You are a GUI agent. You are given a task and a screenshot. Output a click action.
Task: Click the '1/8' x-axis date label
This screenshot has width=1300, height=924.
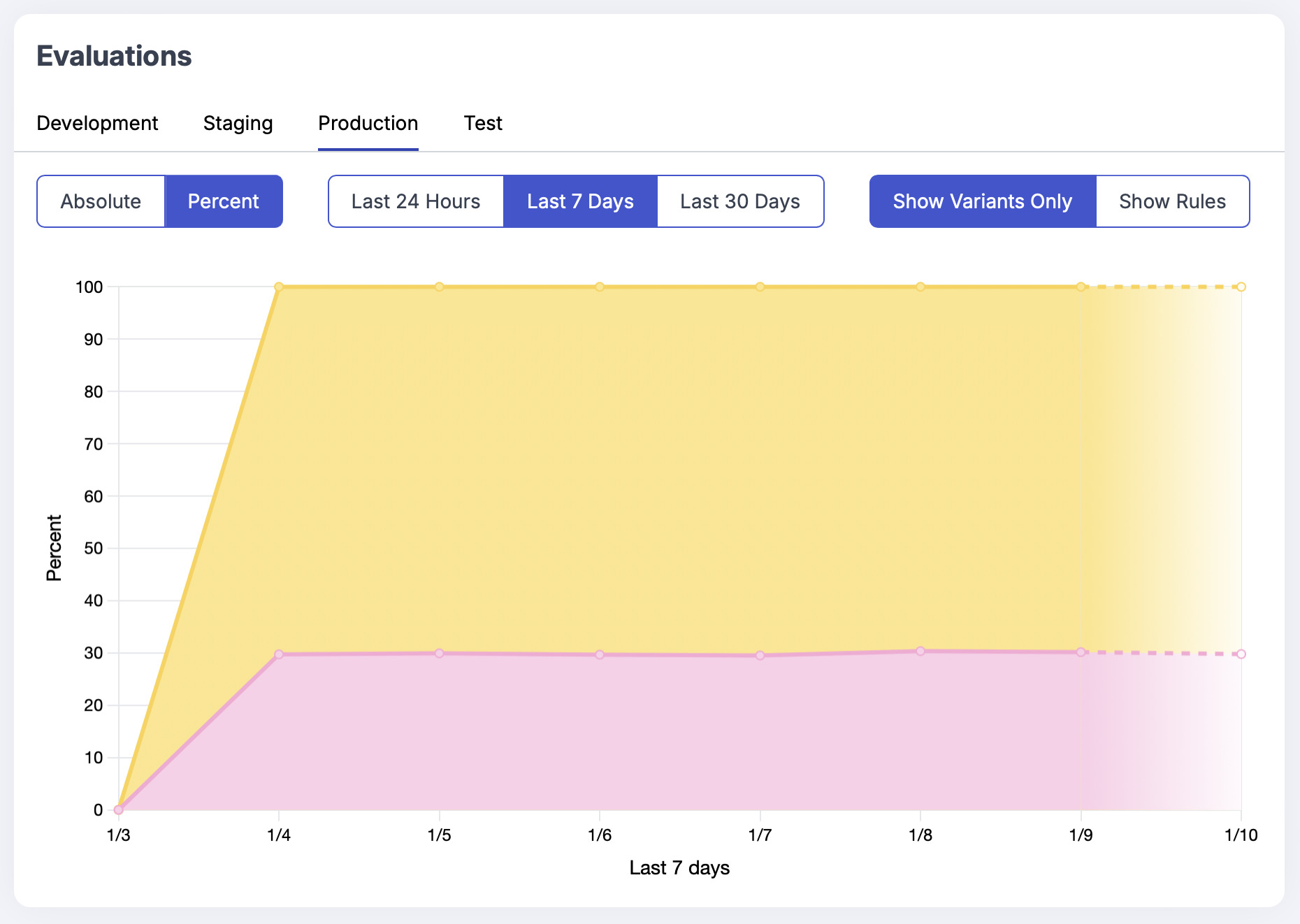pyautogui.click(x=920, y=835)
